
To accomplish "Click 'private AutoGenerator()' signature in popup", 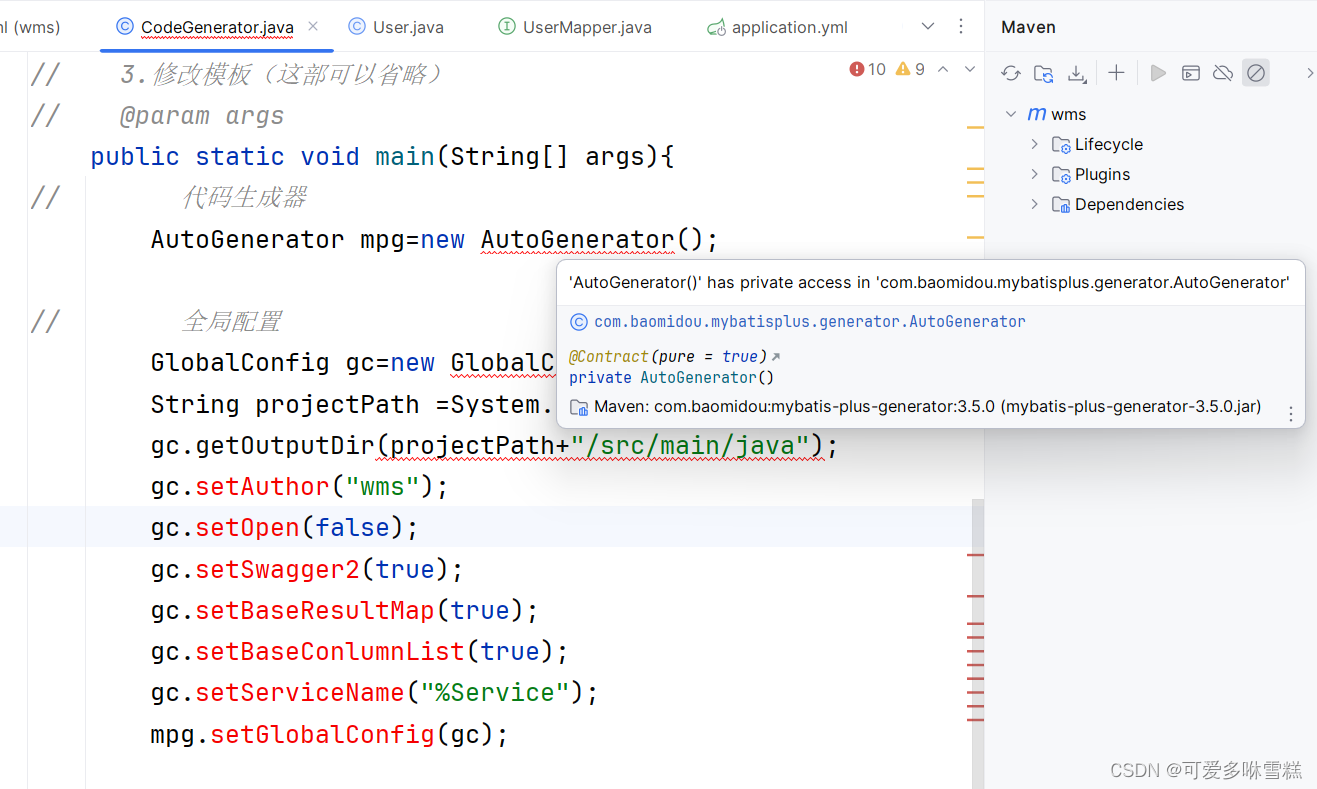I will coord(672,377).
